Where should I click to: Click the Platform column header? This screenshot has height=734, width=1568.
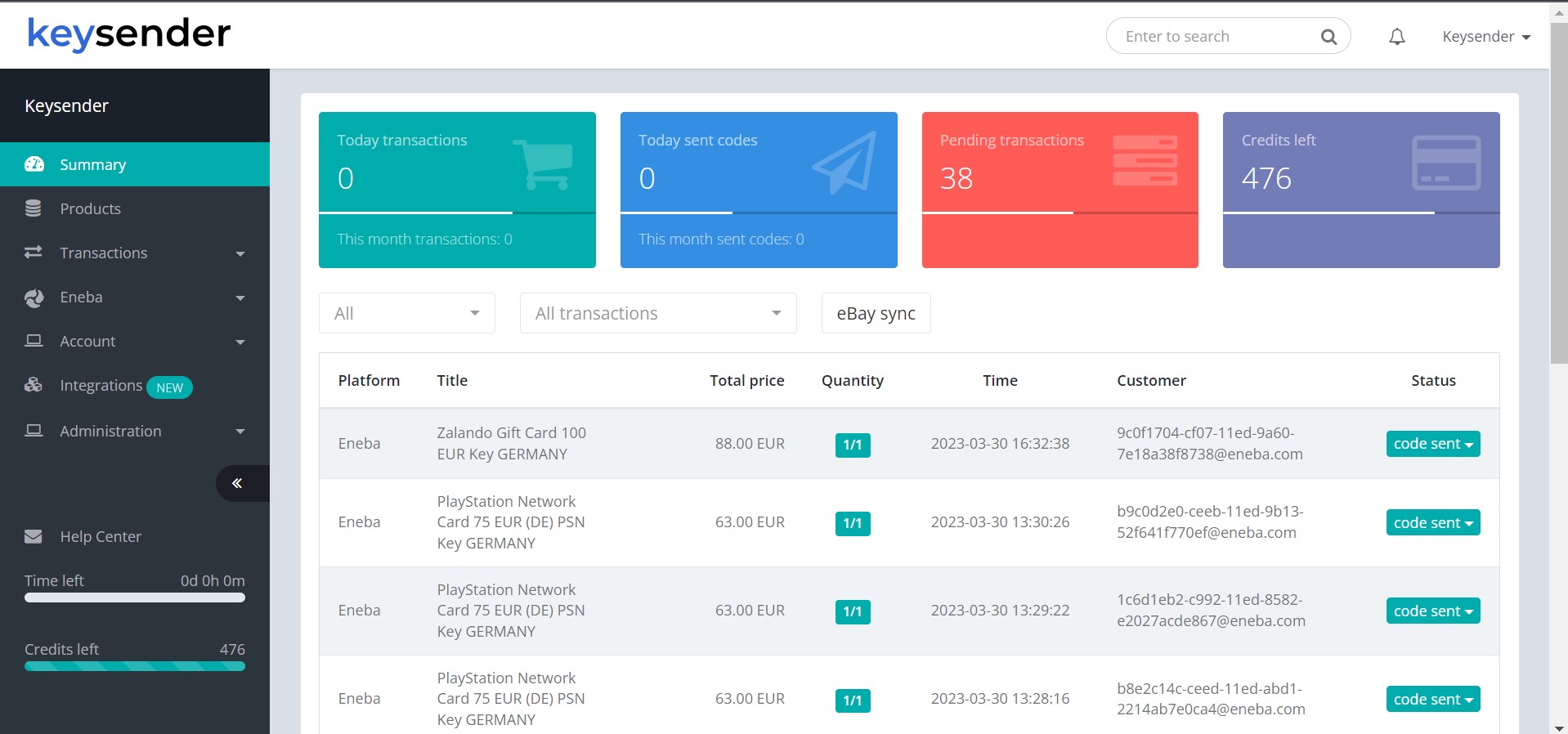(x=369, y=380)
